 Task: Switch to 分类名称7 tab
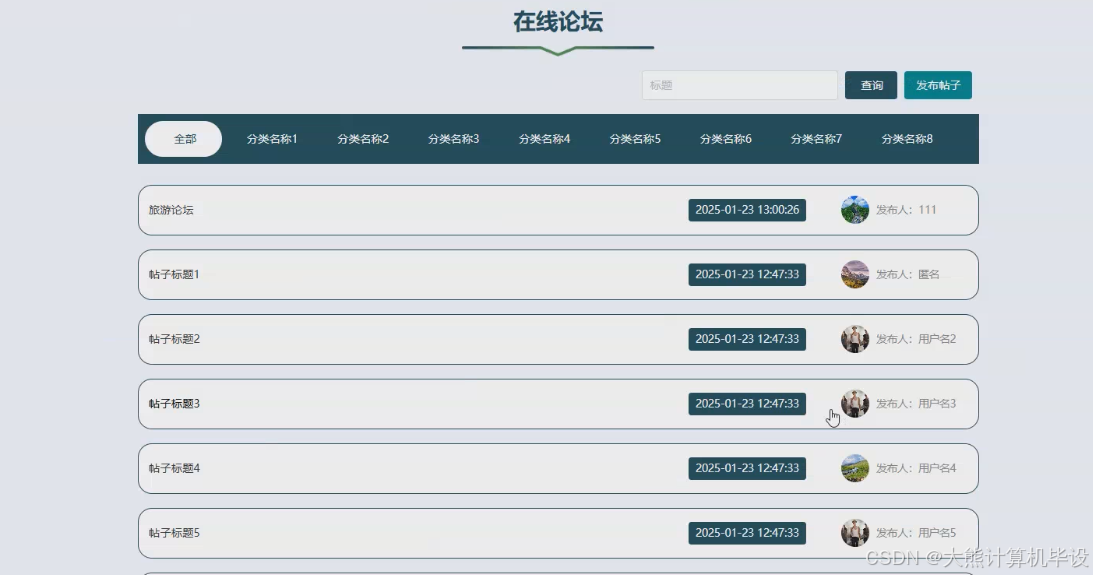click(x=816, y=139)
